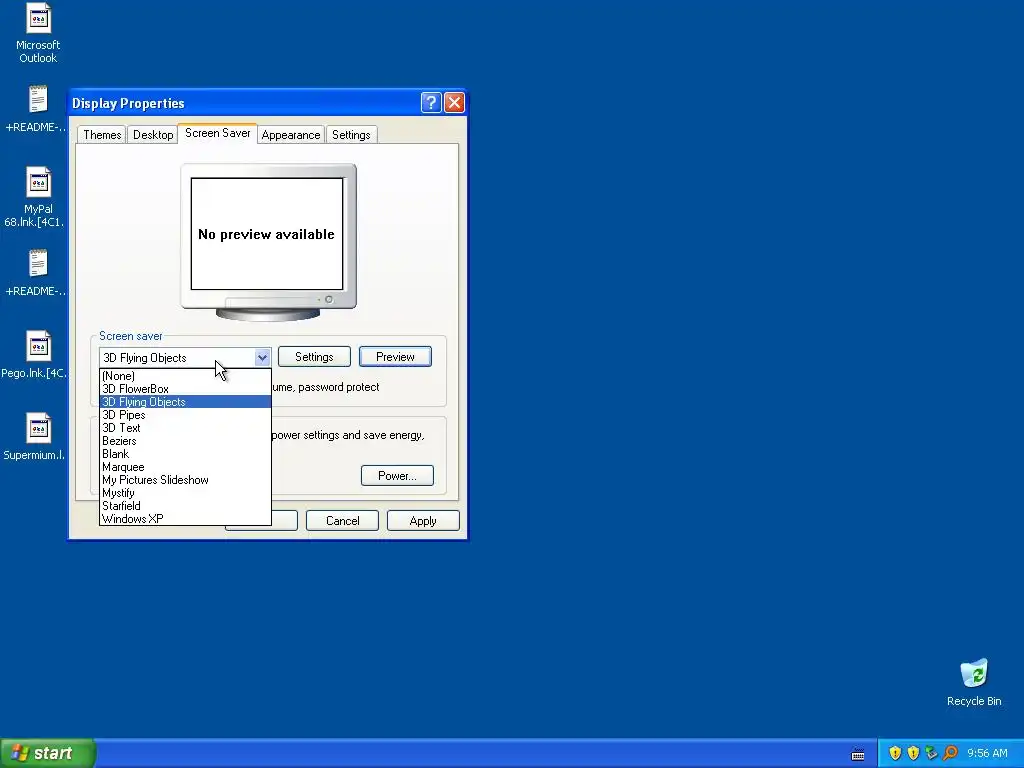Click the orange magnifier tray icon
The height and width of the screenshot is (768, 1024).
(x=950, y=753)
